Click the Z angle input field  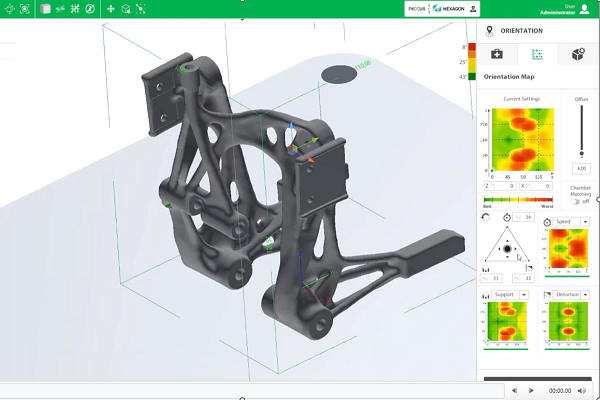[501, 186]
